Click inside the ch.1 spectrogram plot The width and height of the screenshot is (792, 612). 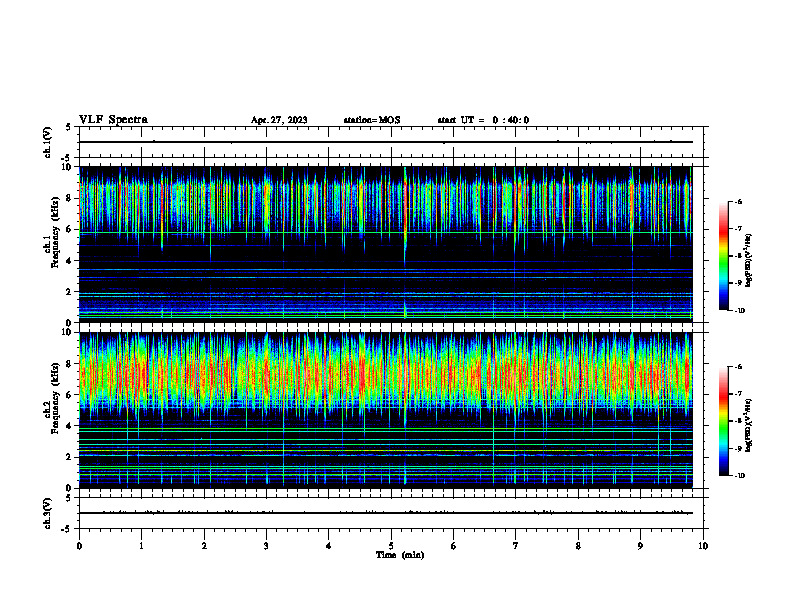tap(386, 244)
